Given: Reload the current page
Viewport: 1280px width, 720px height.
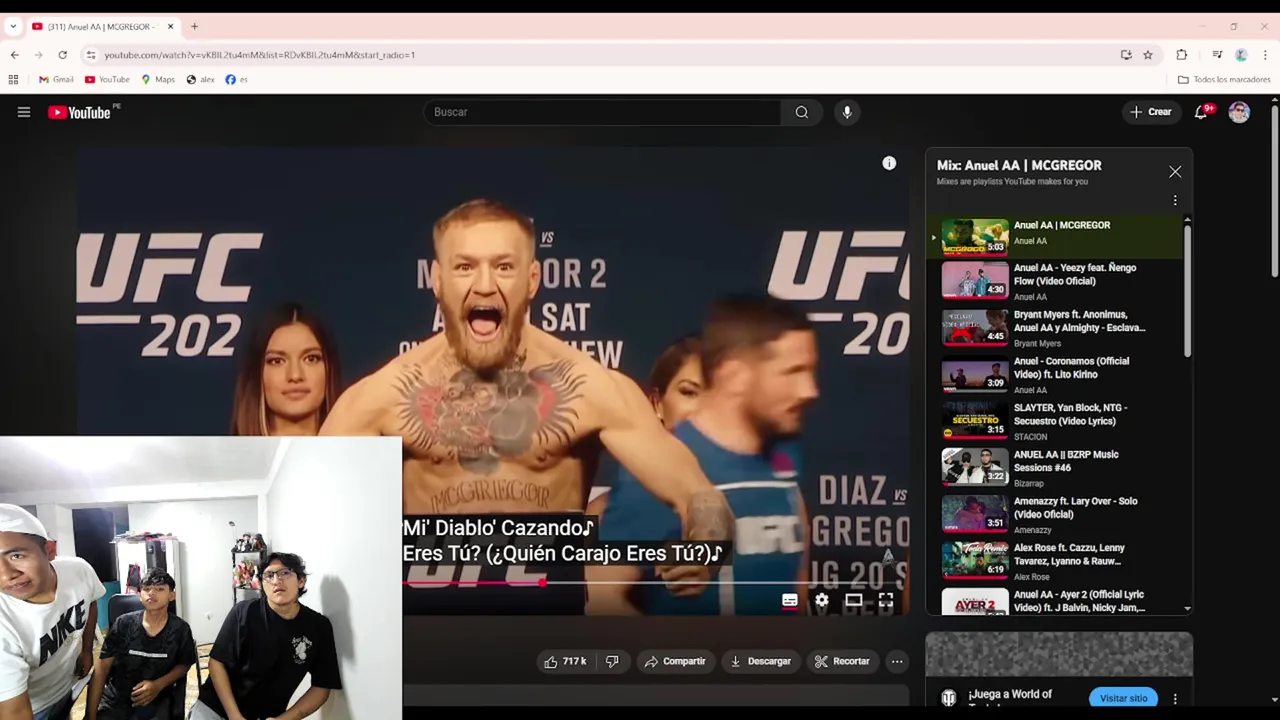Looking at the screenshot, I should tap(62, 55).
